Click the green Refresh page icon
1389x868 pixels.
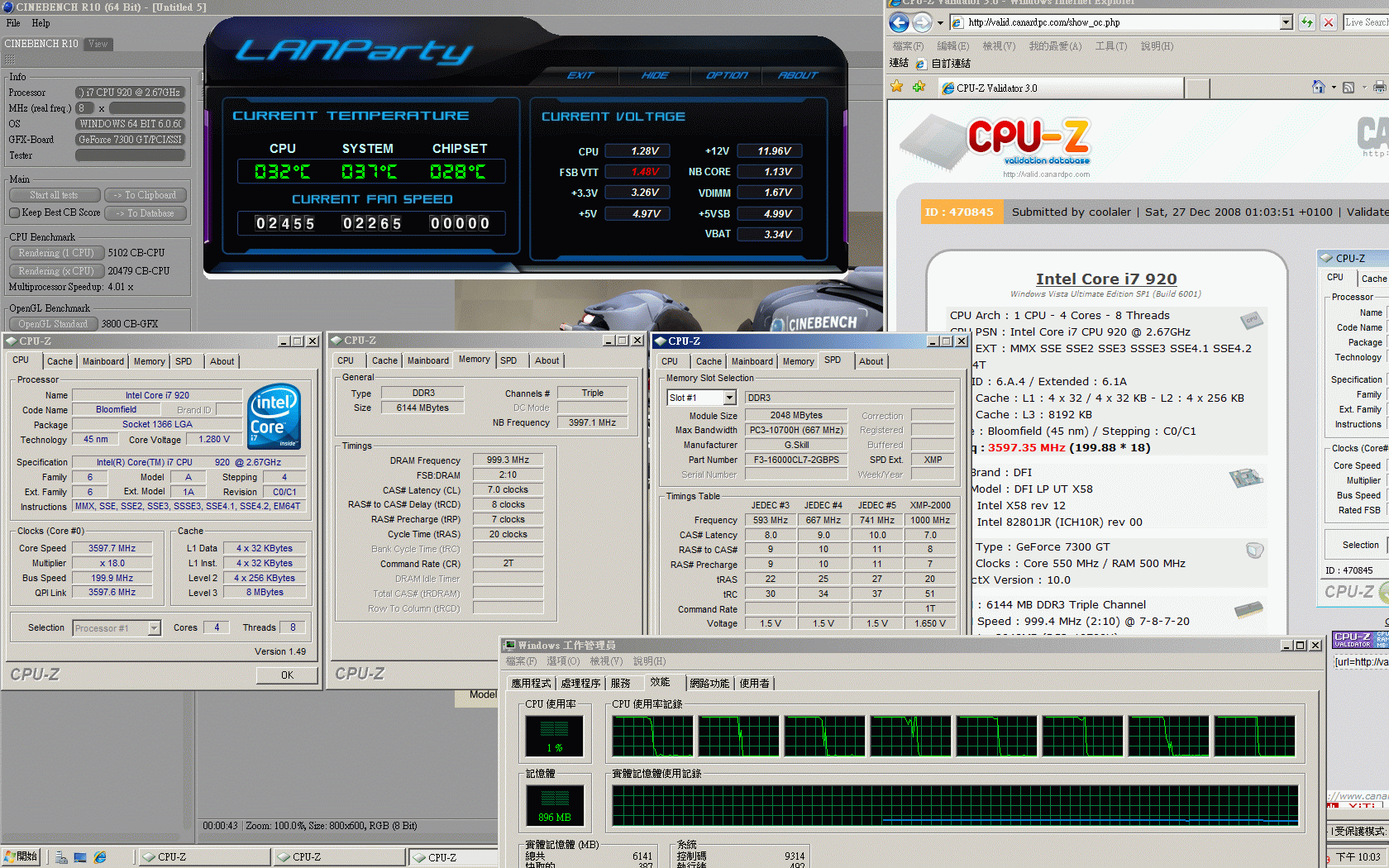coord(1307,22)
